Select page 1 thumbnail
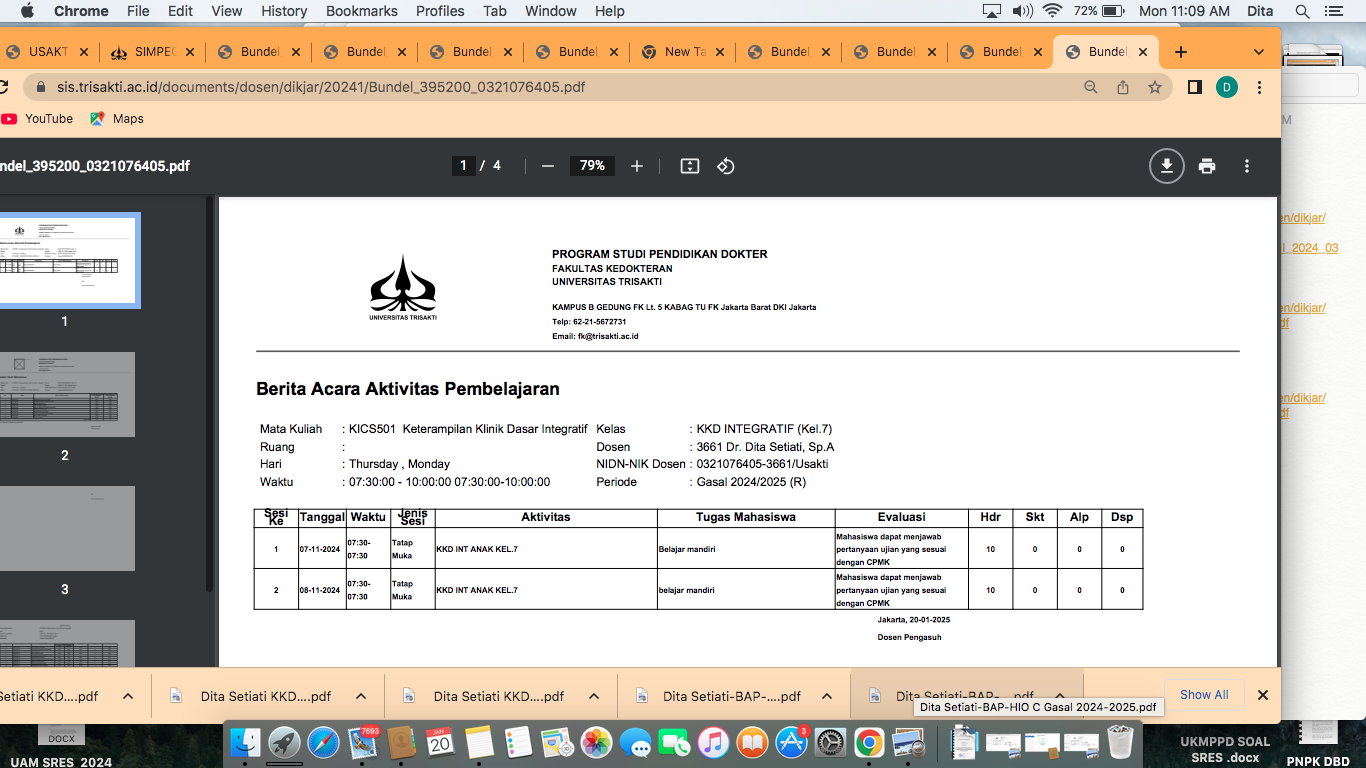 (66, 260)
